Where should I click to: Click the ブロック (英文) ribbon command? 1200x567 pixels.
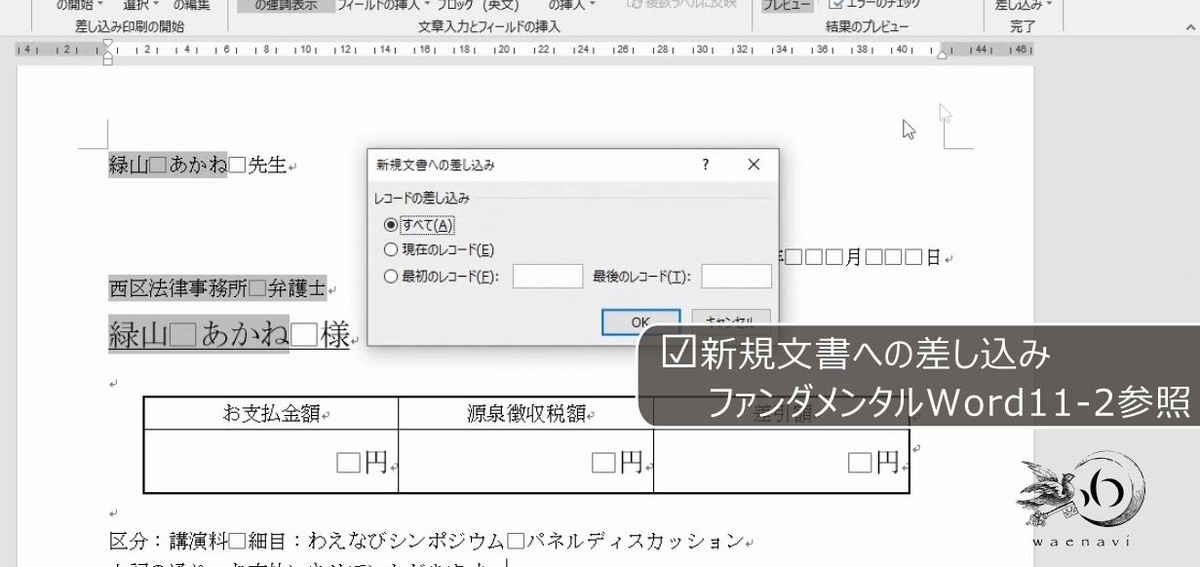pyautogui.click(x=478, y=5)
